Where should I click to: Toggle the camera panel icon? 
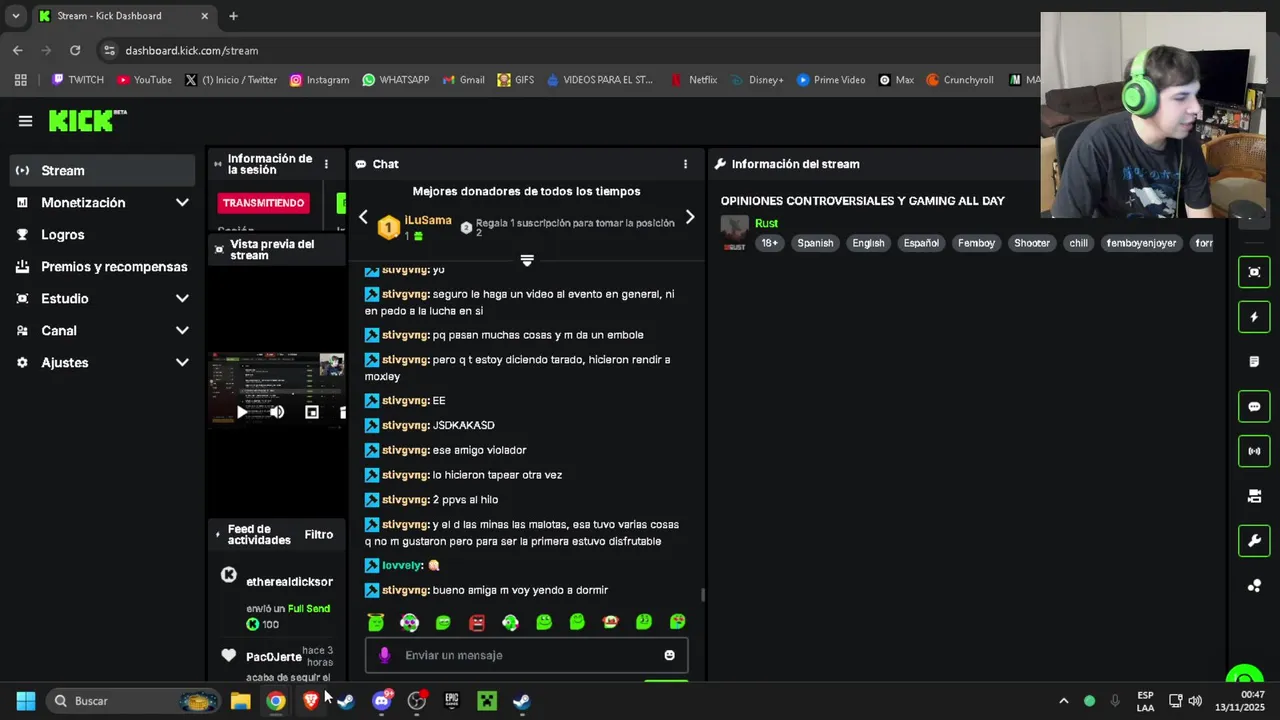point(1254,496)
